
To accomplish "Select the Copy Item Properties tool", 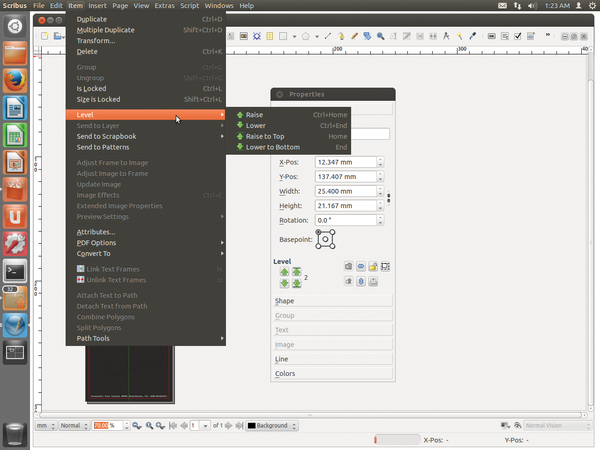I will (x=460, y=36).
